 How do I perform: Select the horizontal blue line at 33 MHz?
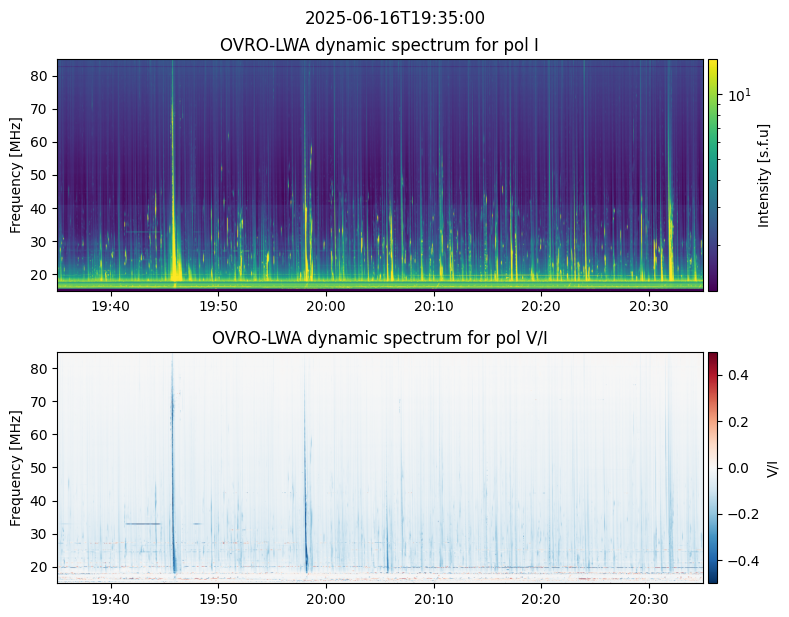(143, 523)
